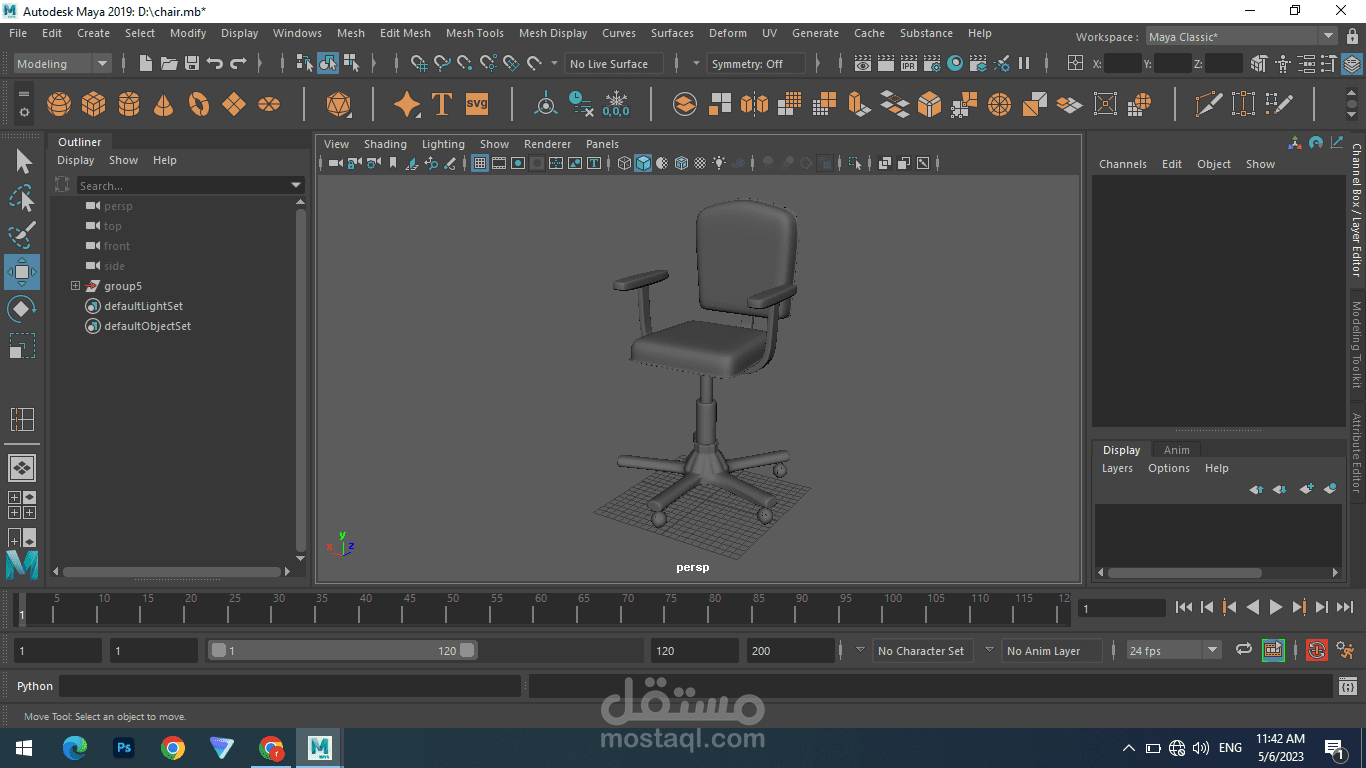1366x768 pixels.
Task: Activate the Move tool in toolbox
Action: [22, 272]
